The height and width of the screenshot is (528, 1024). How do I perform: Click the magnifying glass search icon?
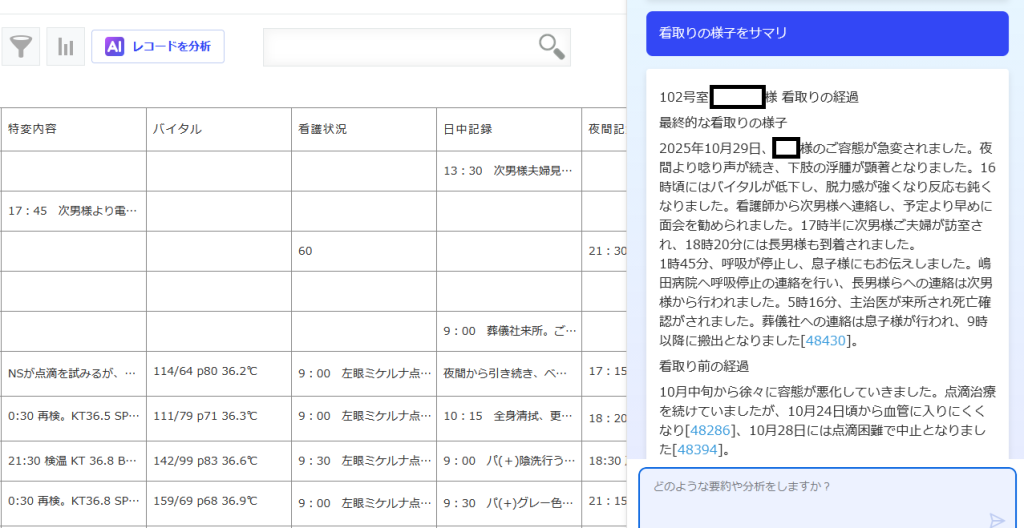[551, 46]
